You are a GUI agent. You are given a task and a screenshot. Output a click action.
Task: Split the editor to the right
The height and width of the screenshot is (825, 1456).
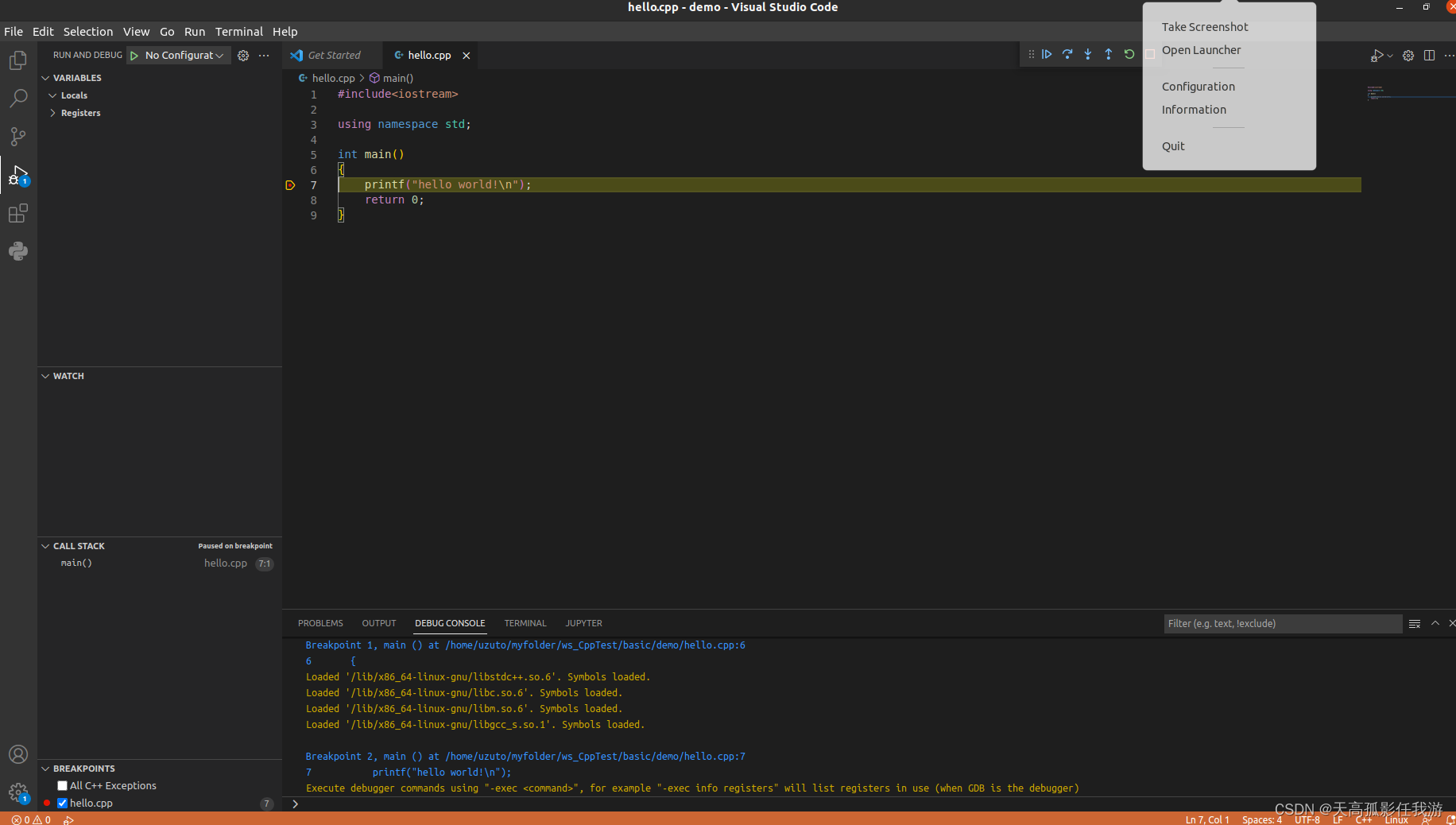pyautogui.click(x=1429, y=56)
